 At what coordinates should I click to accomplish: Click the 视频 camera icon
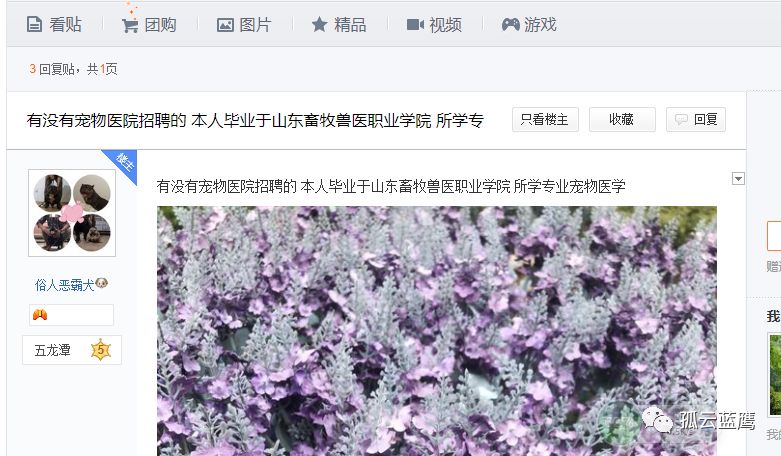415,24
